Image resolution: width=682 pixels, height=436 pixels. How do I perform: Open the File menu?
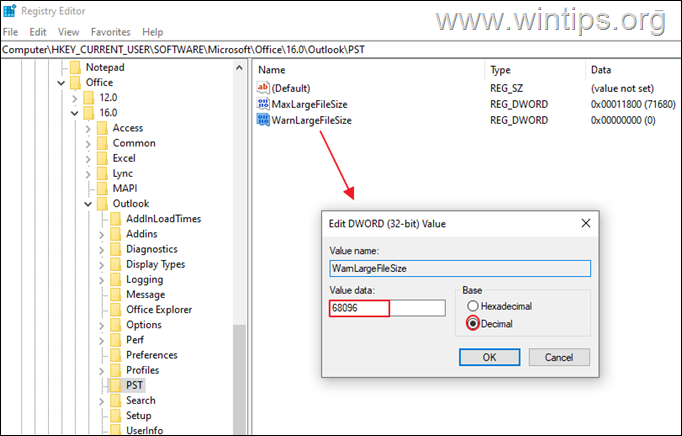click(x=10, y=32)
